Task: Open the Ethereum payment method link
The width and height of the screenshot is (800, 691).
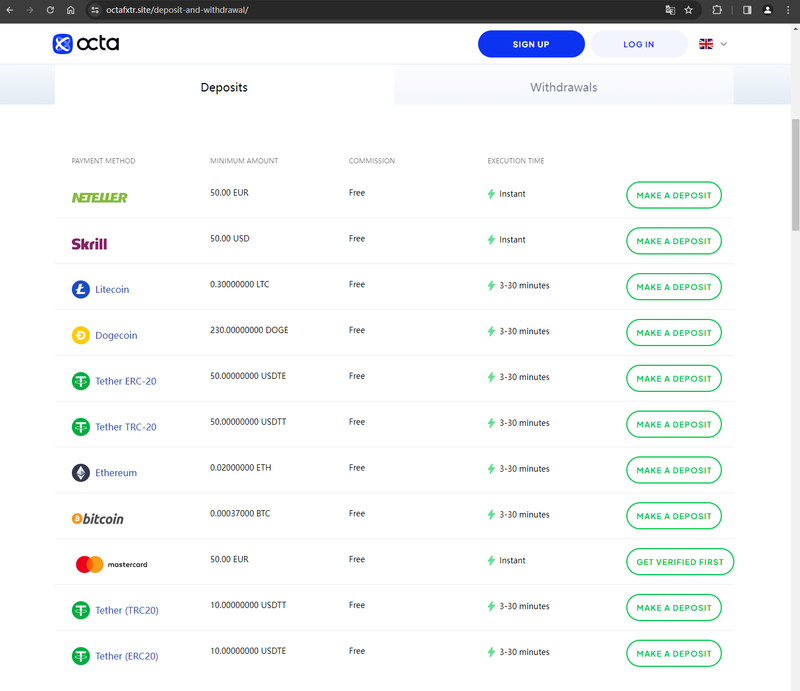Action: (x=116, y=473)
